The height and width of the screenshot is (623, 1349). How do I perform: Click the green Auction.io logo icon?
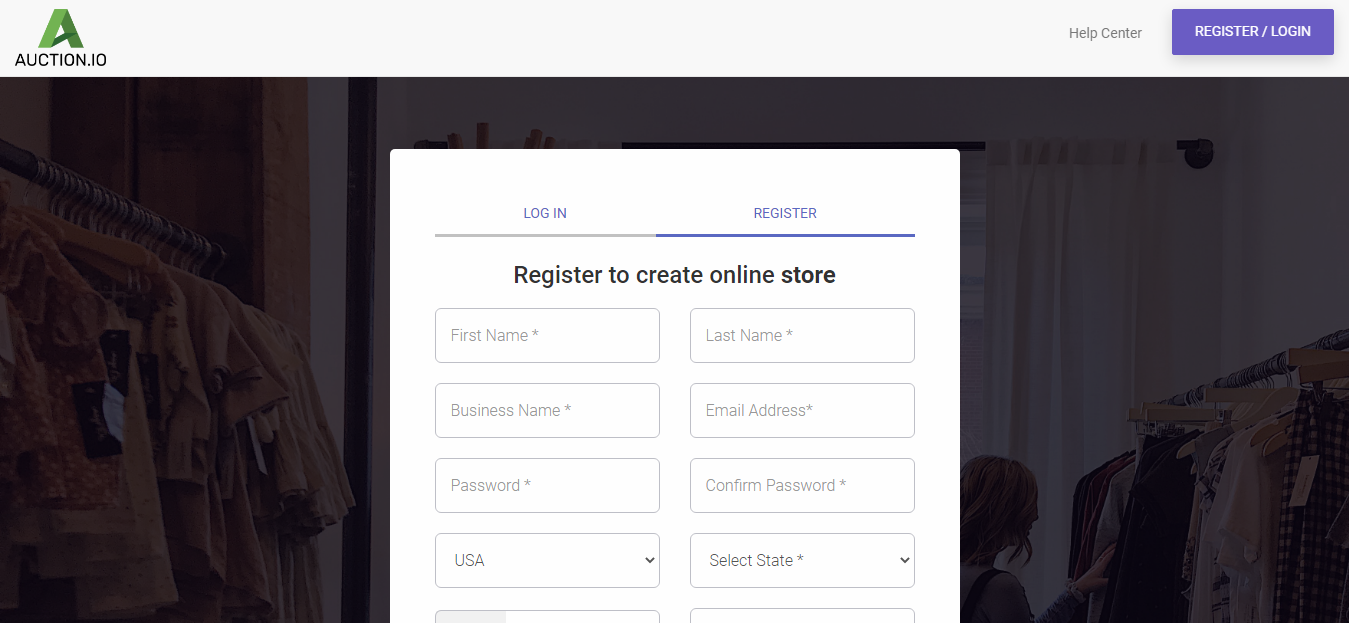coord(60,28)
